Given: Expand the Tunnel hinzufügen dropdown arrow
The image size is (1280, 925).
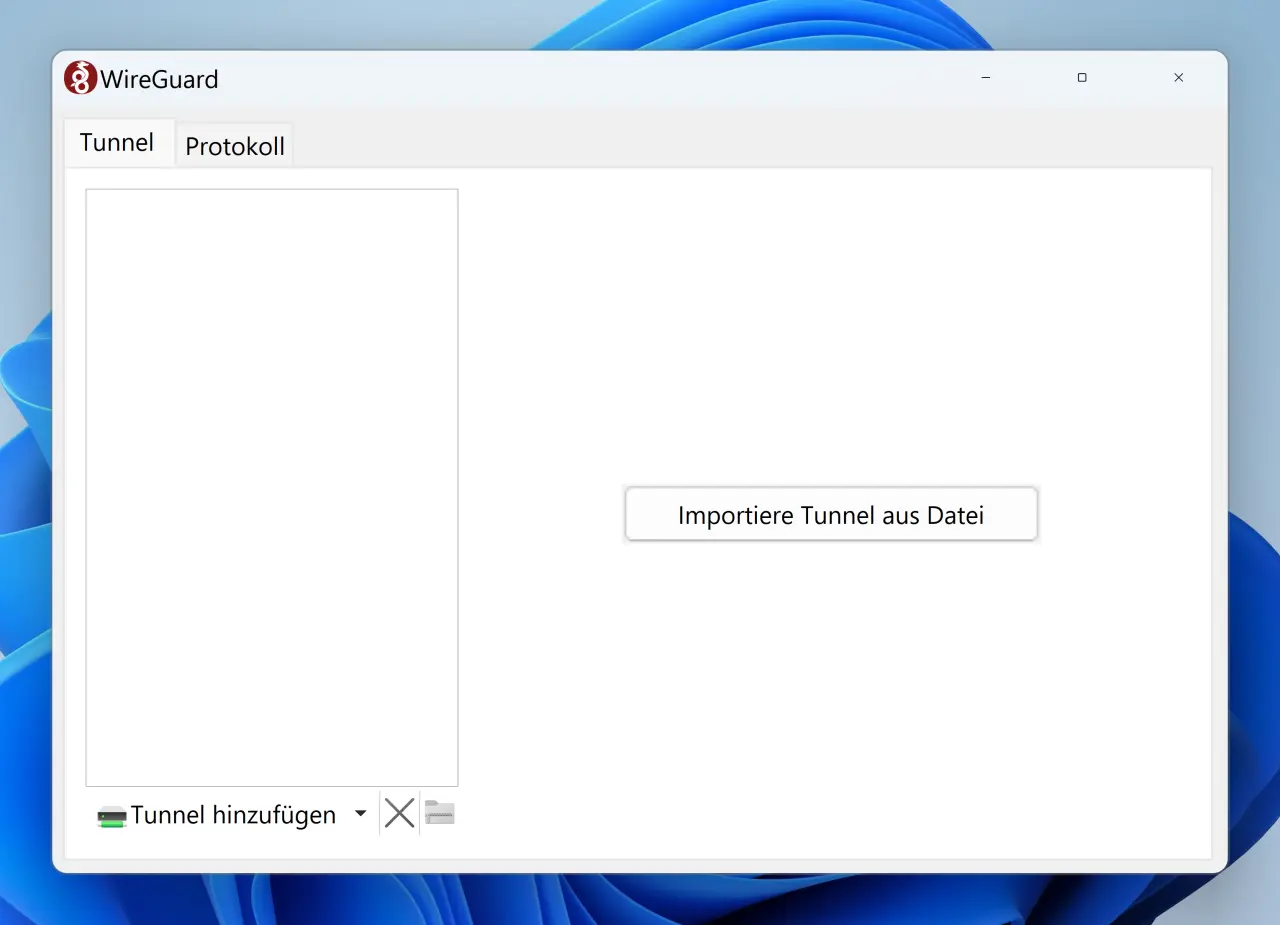Looking at the screenshot, I should [361, 814].
